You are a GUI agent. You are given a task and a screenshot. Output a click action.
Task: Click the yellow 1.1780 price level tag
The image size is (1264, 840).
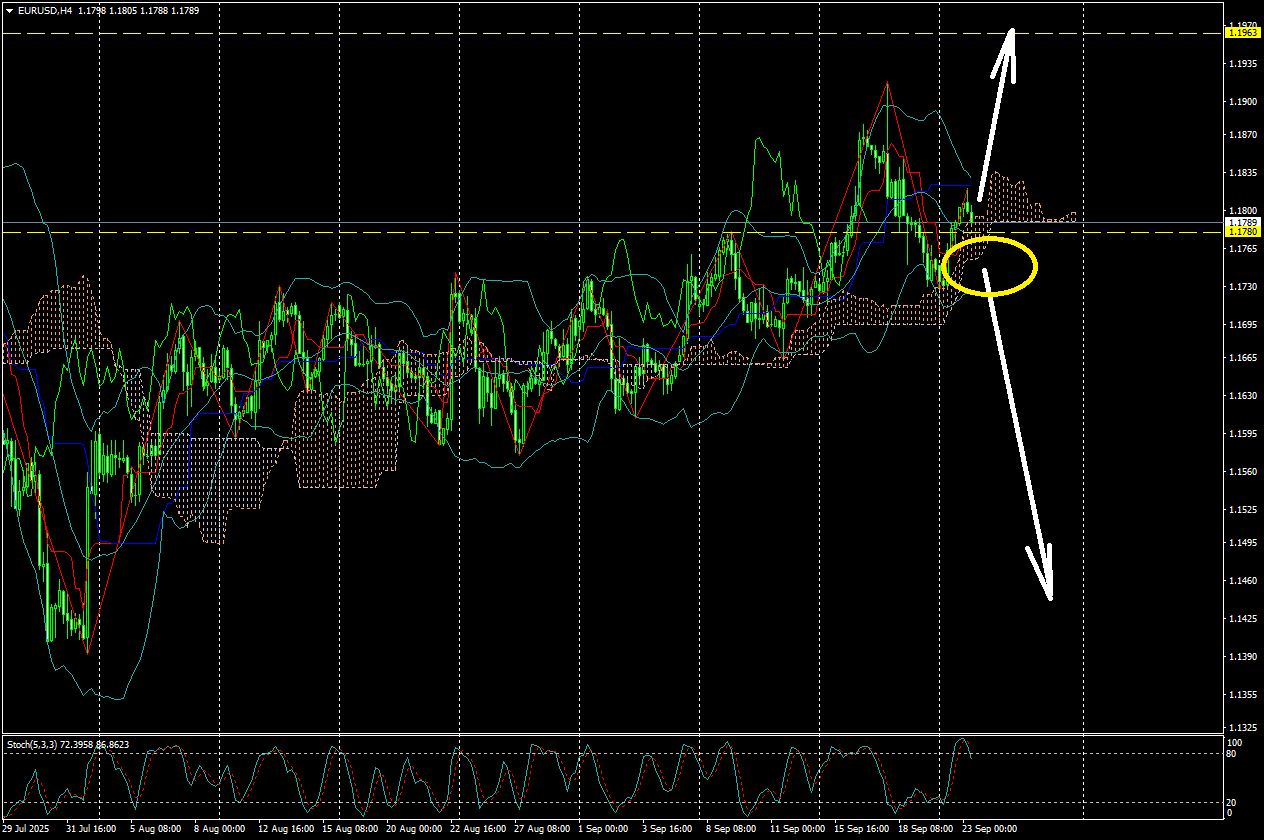pos(1242,232)
